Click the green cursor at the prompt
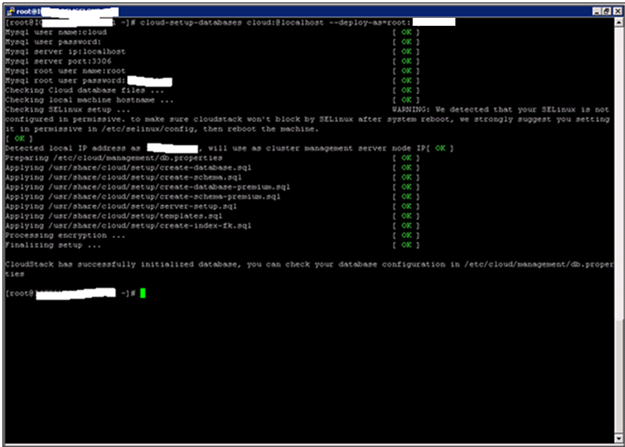Image resolution: width=625 pixels, height=447 pixels. coord(143,293)
